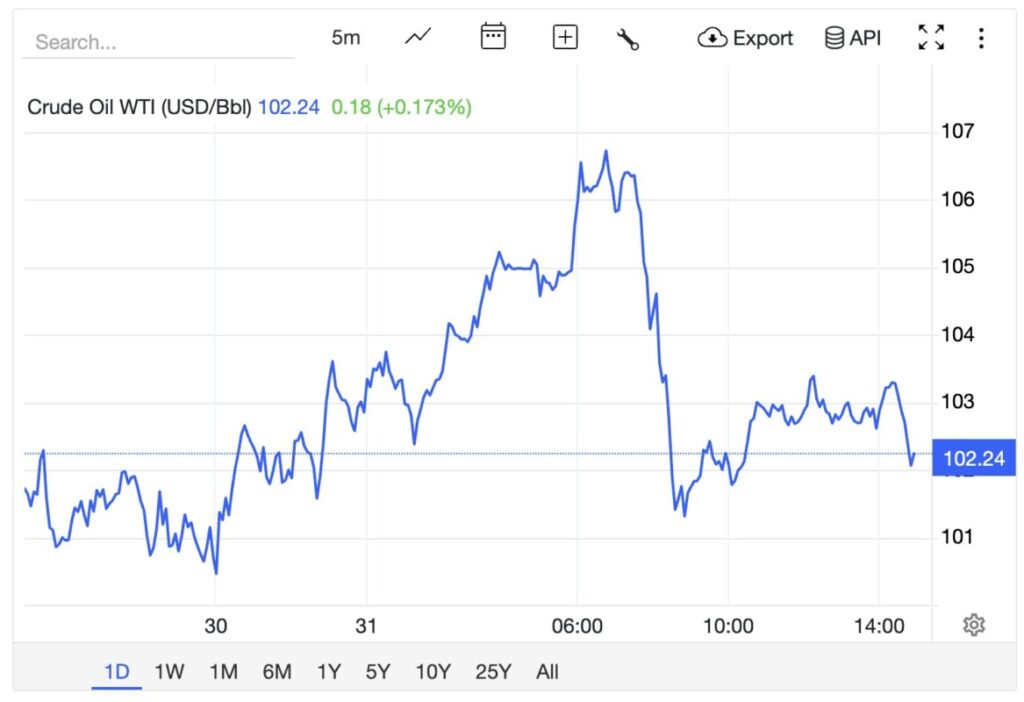Open the calendar date range picker

(493, 38)
